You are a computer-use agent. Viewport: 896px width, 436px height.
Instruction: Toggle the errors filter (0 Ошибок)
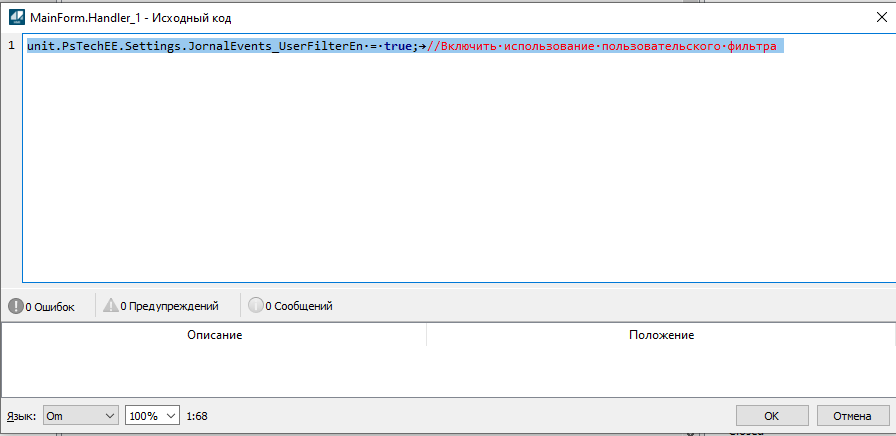pos(41,306)
